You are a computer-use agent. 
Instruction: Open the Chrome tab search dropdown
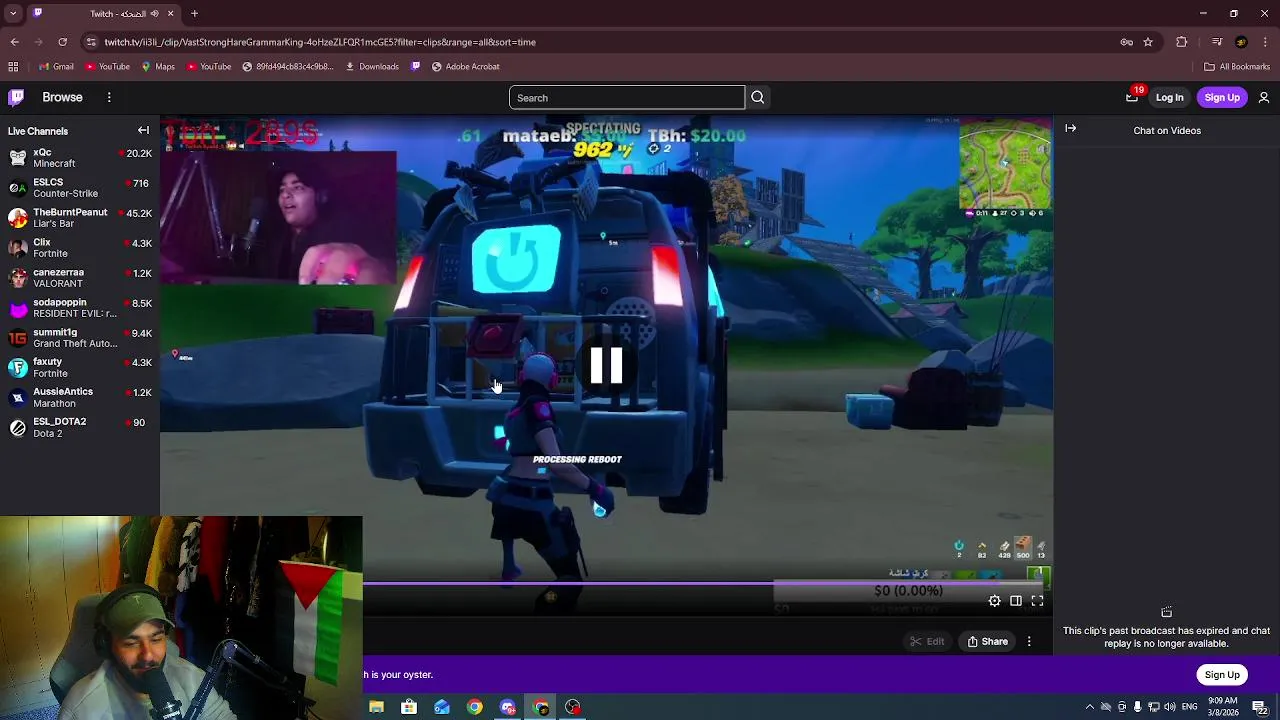13,13
